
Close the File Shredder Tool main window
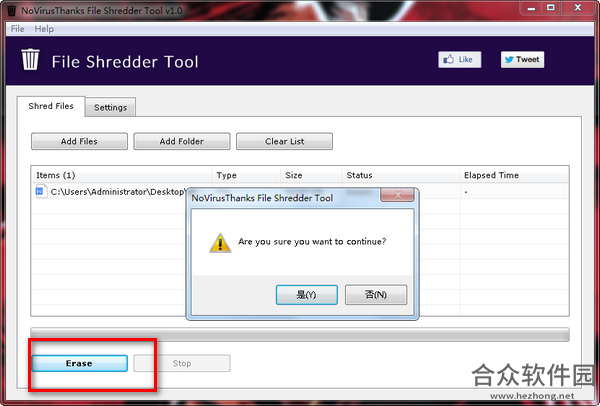578,8
